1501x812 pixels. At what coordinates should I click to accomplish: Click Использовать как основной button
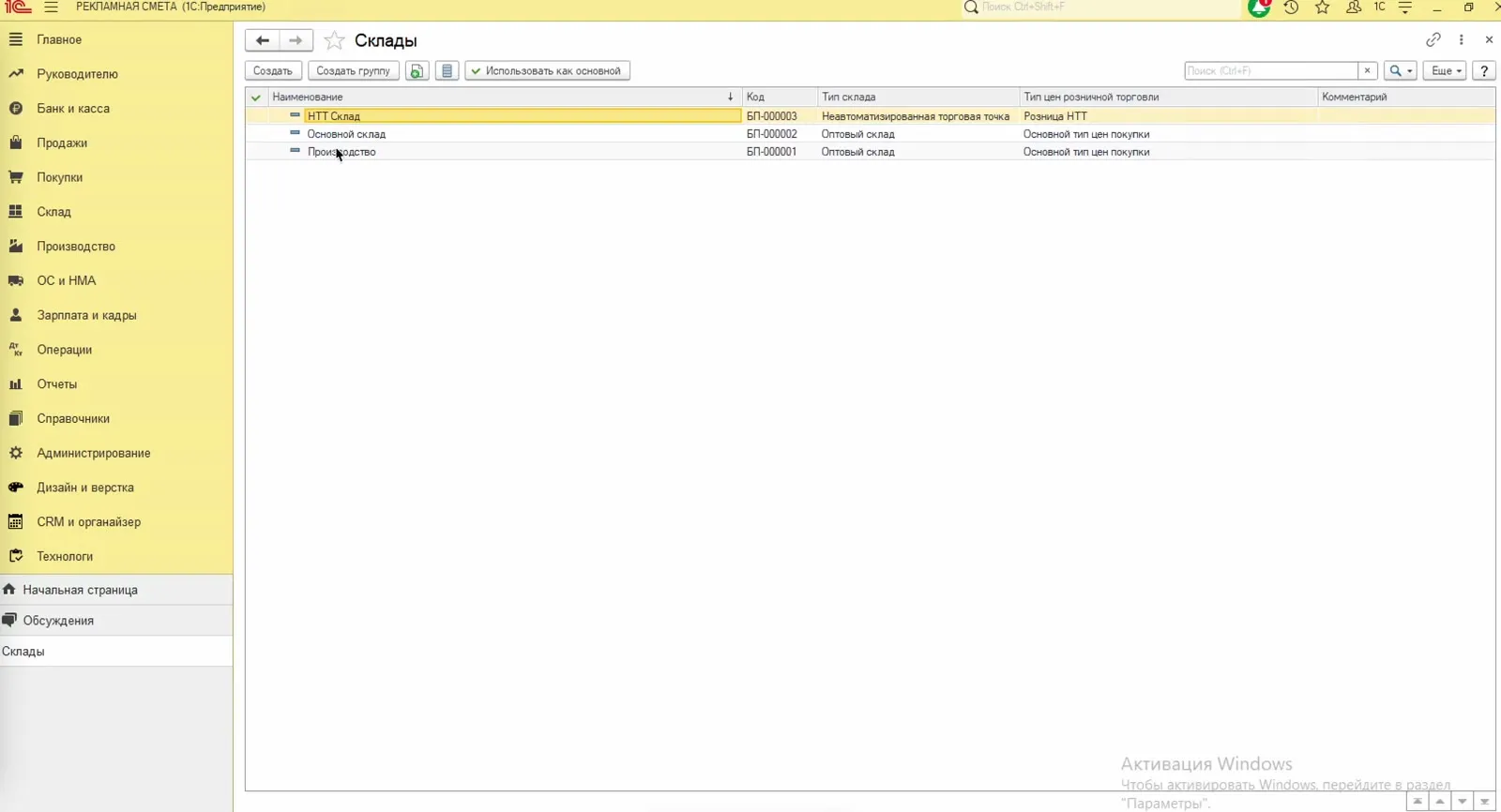click(547, 70)
